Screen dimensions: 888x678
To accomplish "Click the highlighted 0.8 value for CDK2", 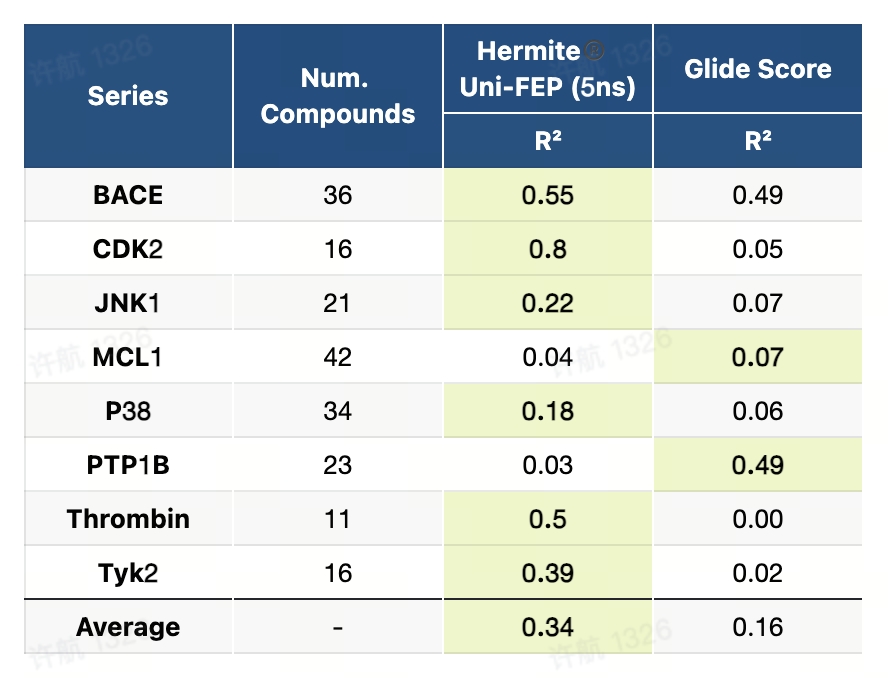I will (547, 249).
